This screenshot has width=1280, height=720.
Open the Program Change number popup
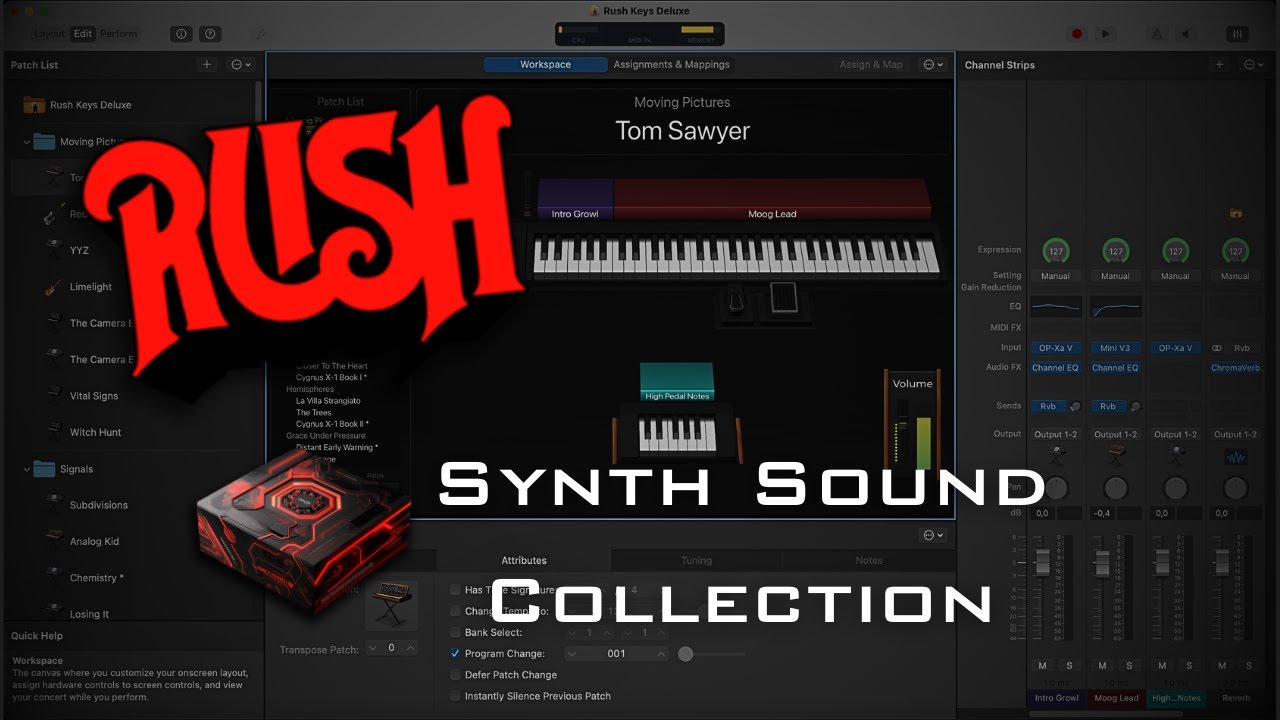pyautogui.click(x=617, y=653)
